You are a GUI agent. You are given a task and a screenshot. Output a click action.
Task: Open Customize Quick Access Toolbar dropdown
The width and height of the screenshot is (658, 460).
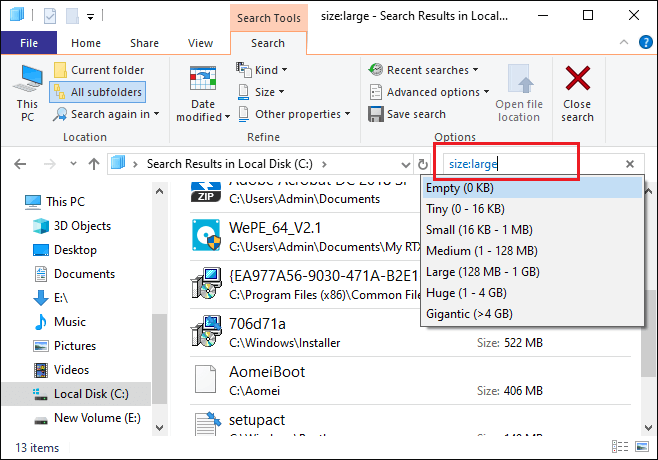tap(90, 17)
